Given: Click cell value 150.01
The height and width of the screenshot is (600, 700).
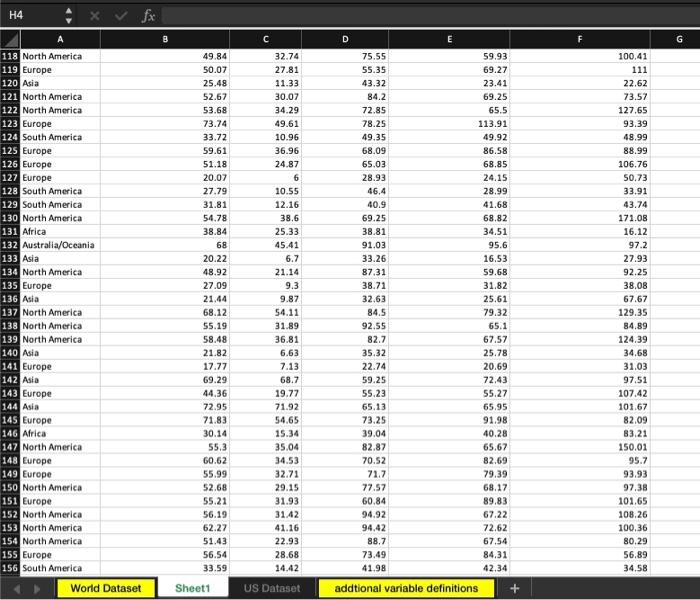Looking at the screenshot, I should pyautogui.click(x=580, y=447).
